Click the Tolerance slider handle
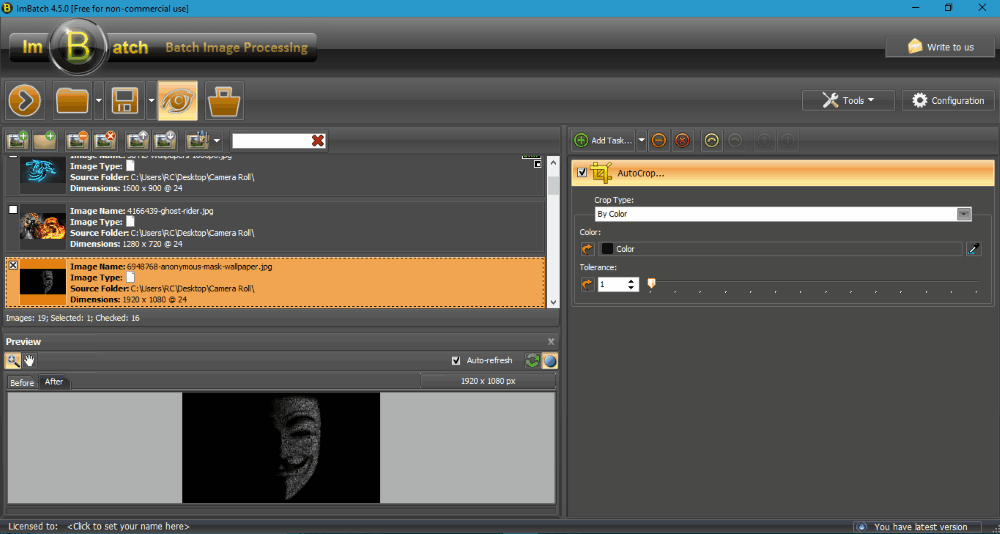This screenshot has height=534, width=1000. [x=651, y=284]
